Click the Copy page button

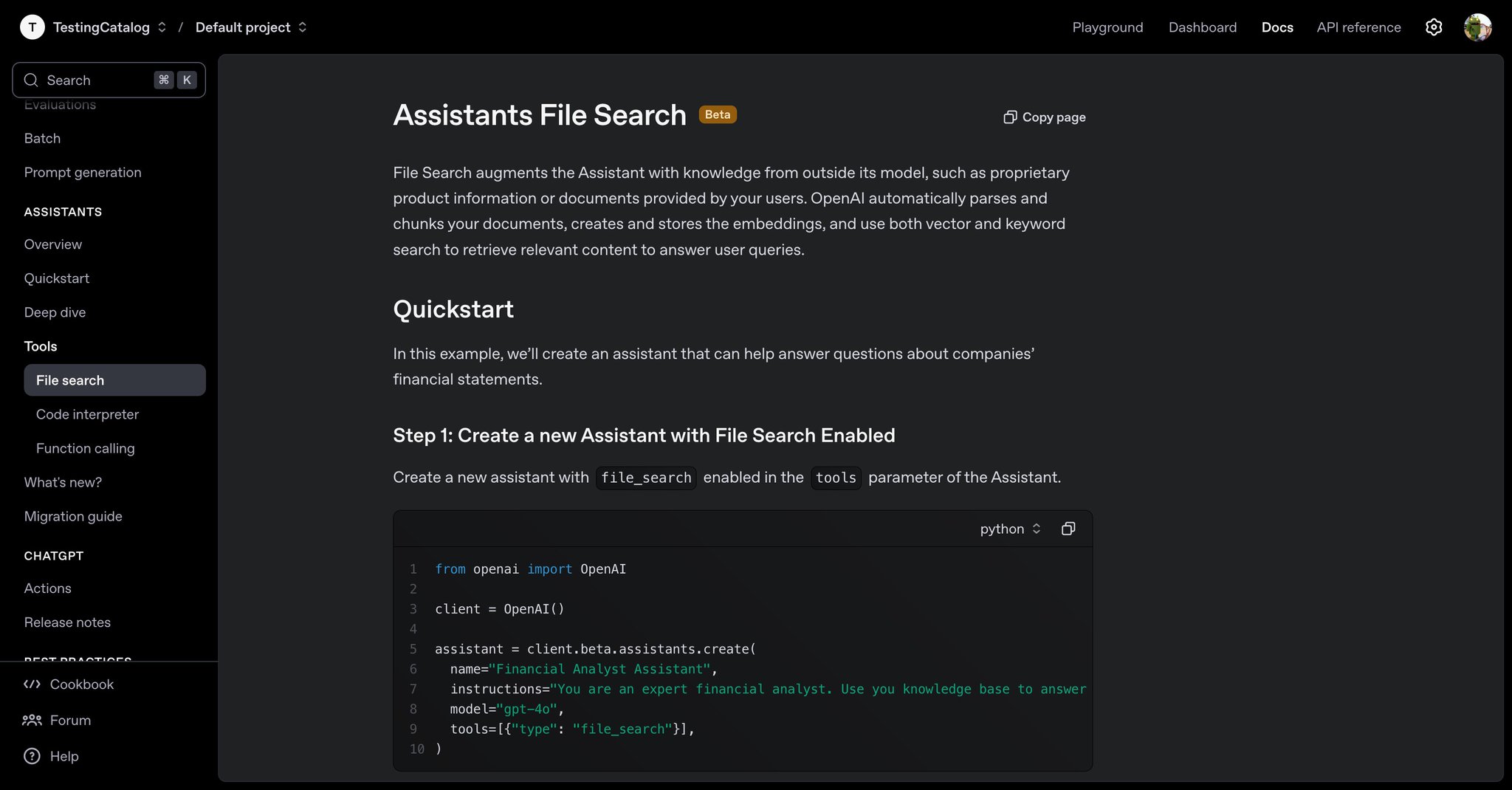(x=1045, y=117)
